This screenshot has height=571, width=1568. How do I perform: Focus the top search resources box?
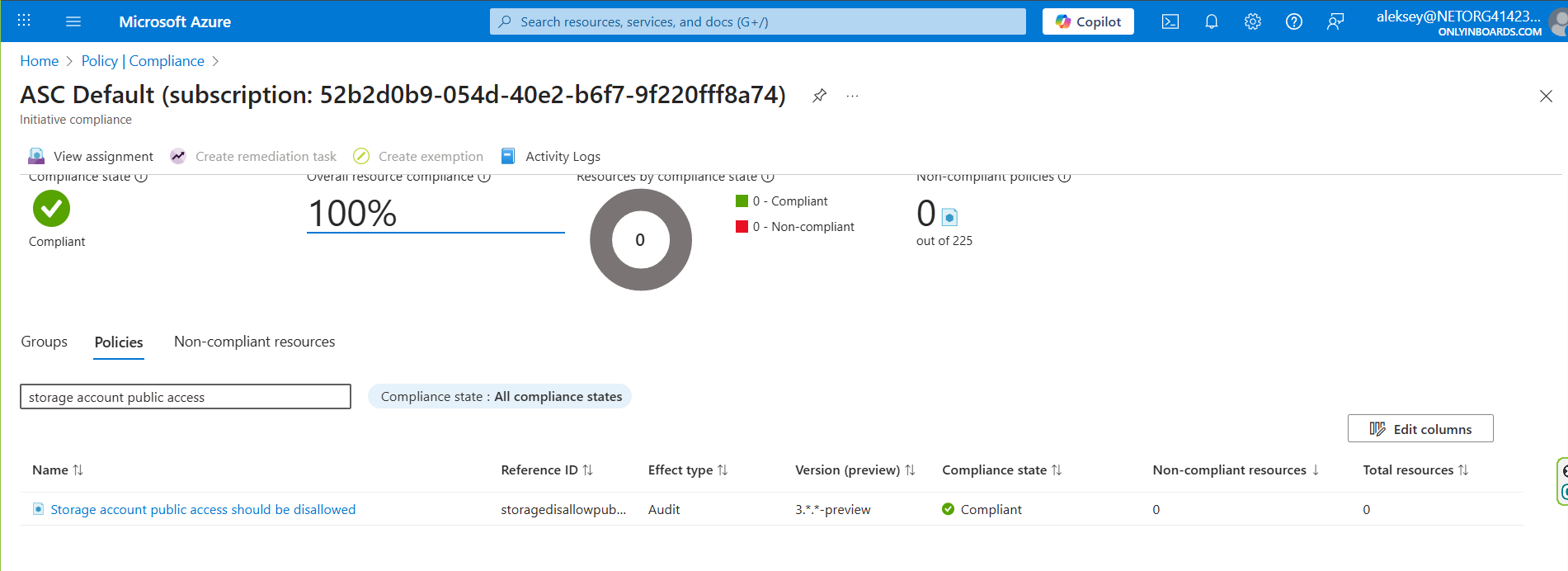758,21
